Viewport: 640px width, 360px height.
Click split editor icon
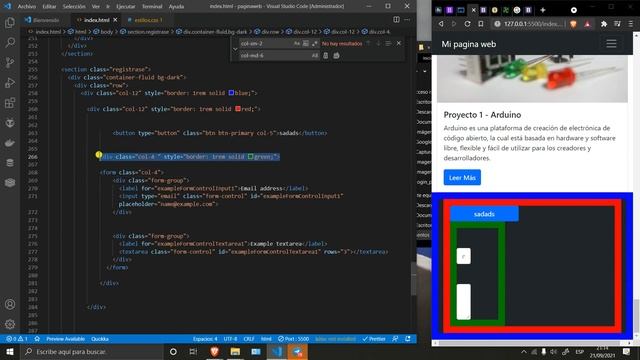point(396,20)
